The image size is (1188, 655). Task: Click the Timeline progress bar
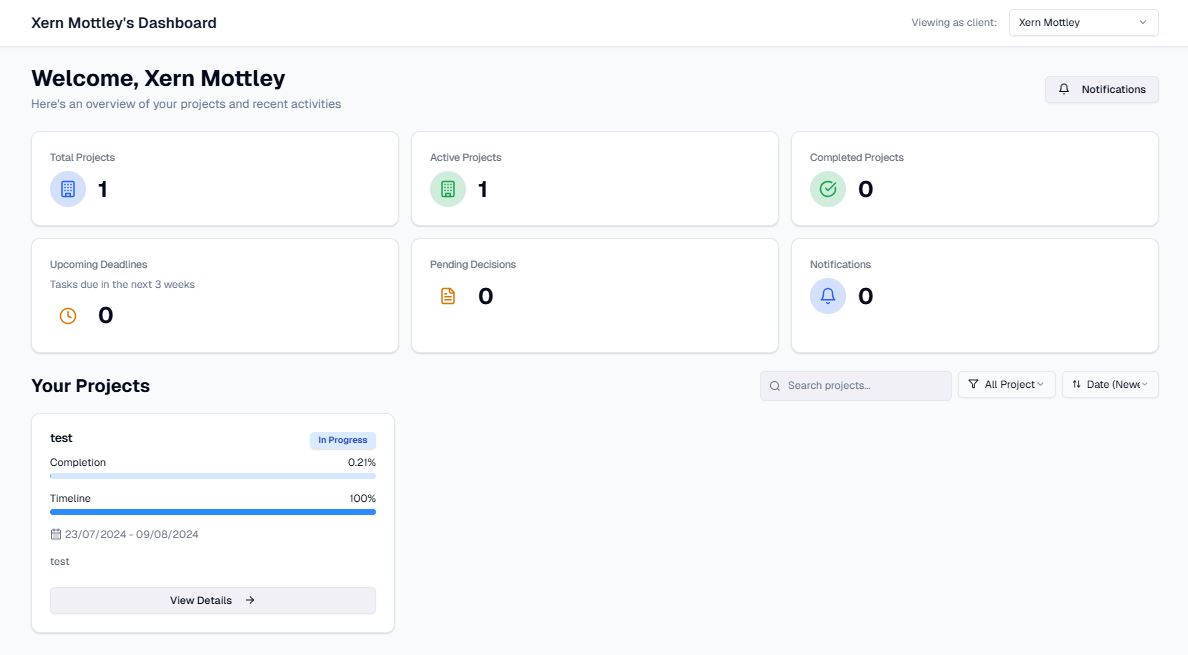click(212, 511)
